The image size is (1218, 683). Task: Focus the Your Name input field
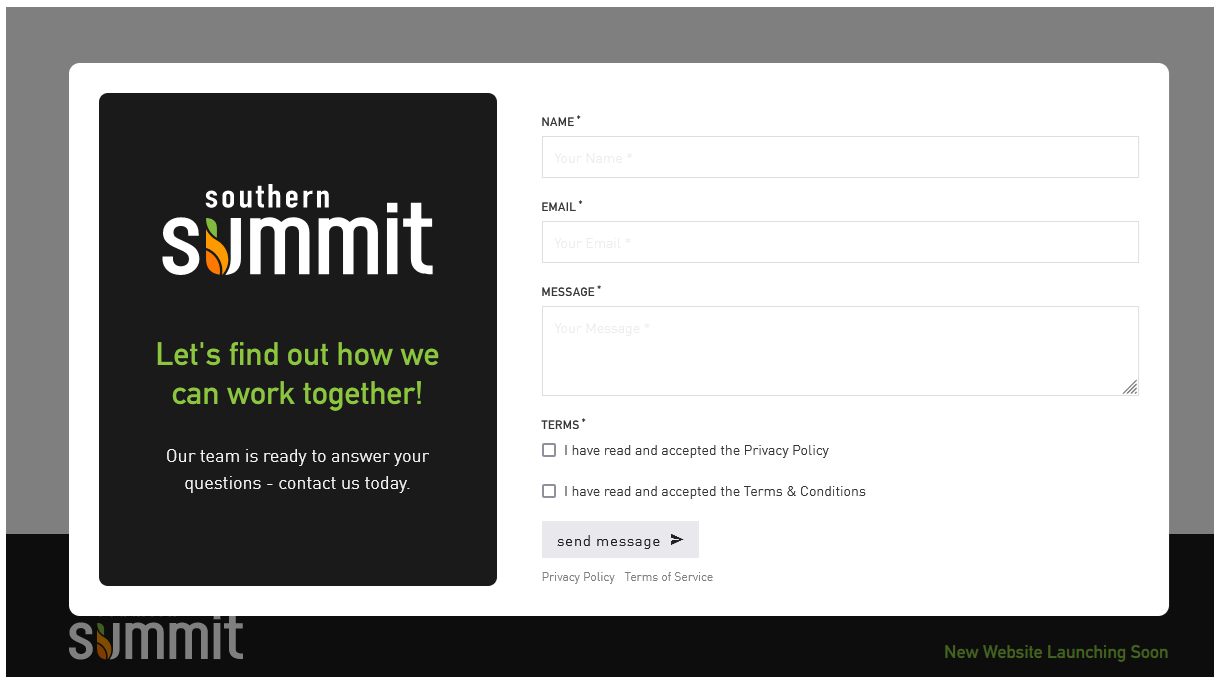[x=840, y=157]
